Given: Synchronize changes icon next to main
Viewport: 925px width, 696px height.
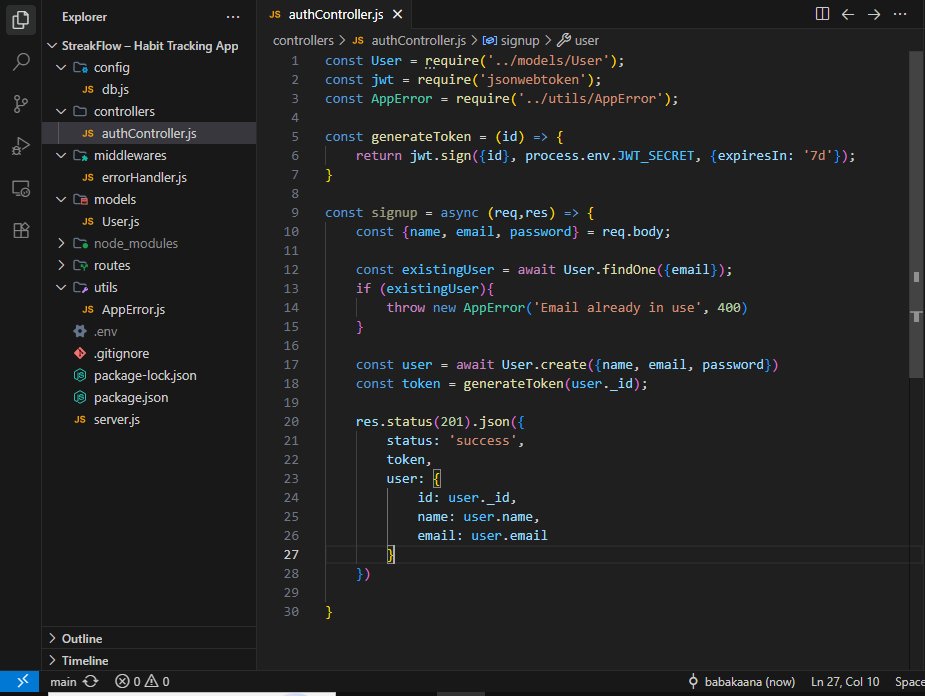Looking at the screenshot, I should pyautogui.click(x=91, y=681).
